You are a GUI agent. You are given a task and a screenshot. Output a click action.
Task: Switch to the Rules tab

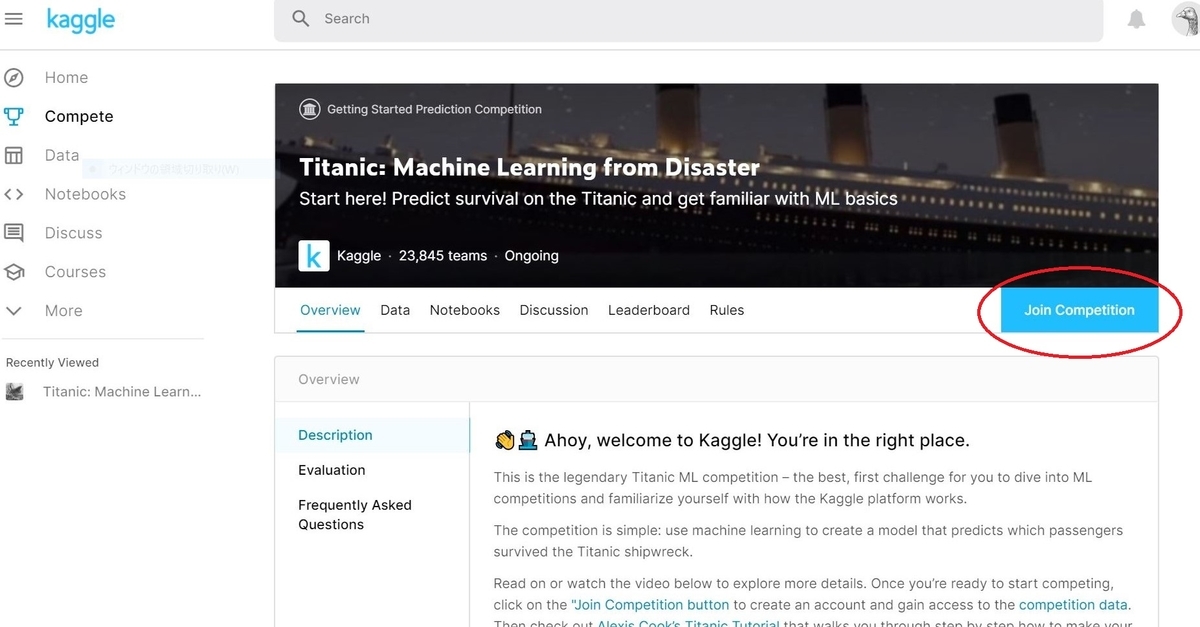click(727, 310)
